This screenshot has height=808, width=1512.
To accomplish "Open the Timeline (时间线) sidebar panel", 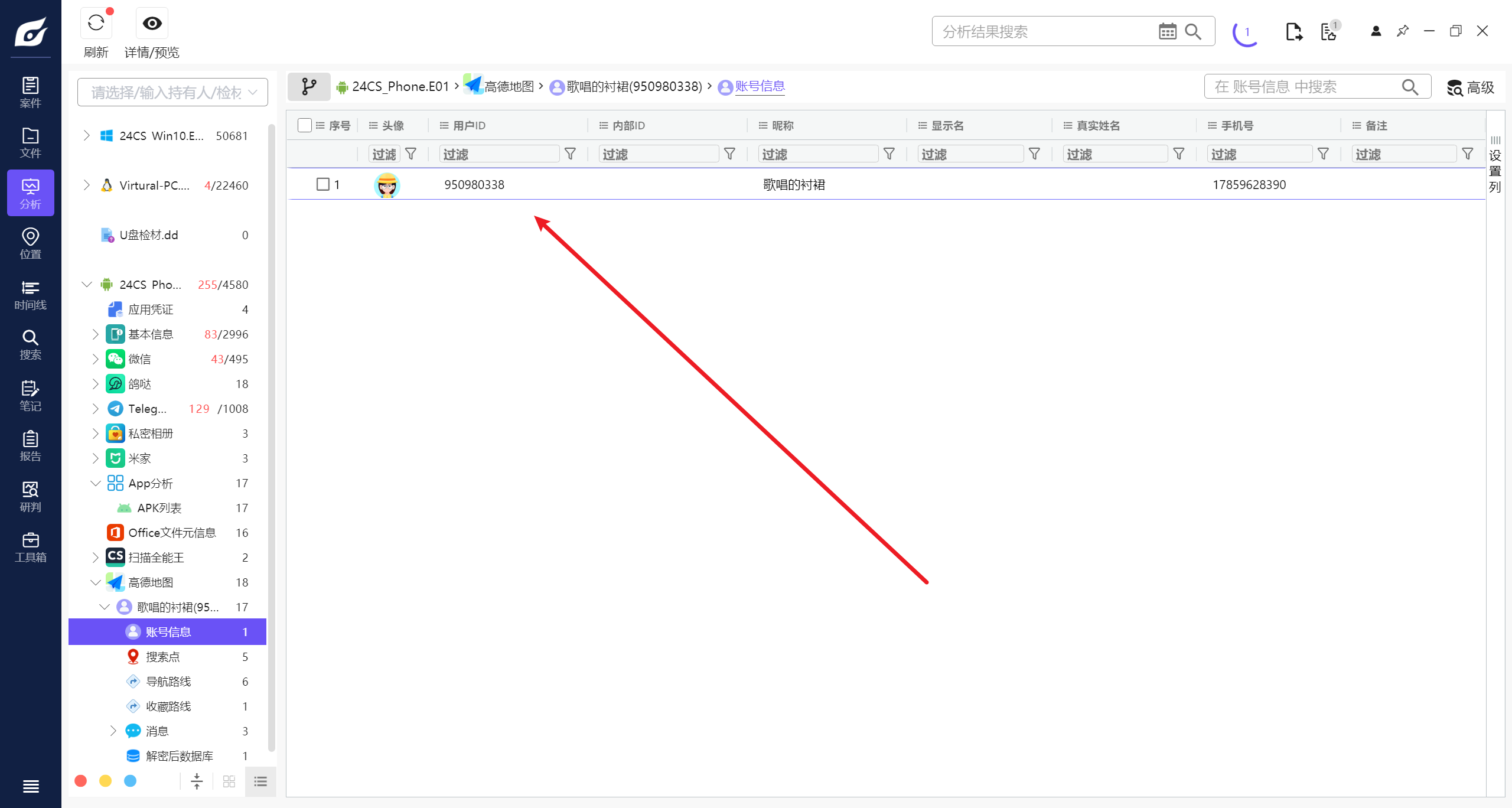I will click(x=30, y=295).
